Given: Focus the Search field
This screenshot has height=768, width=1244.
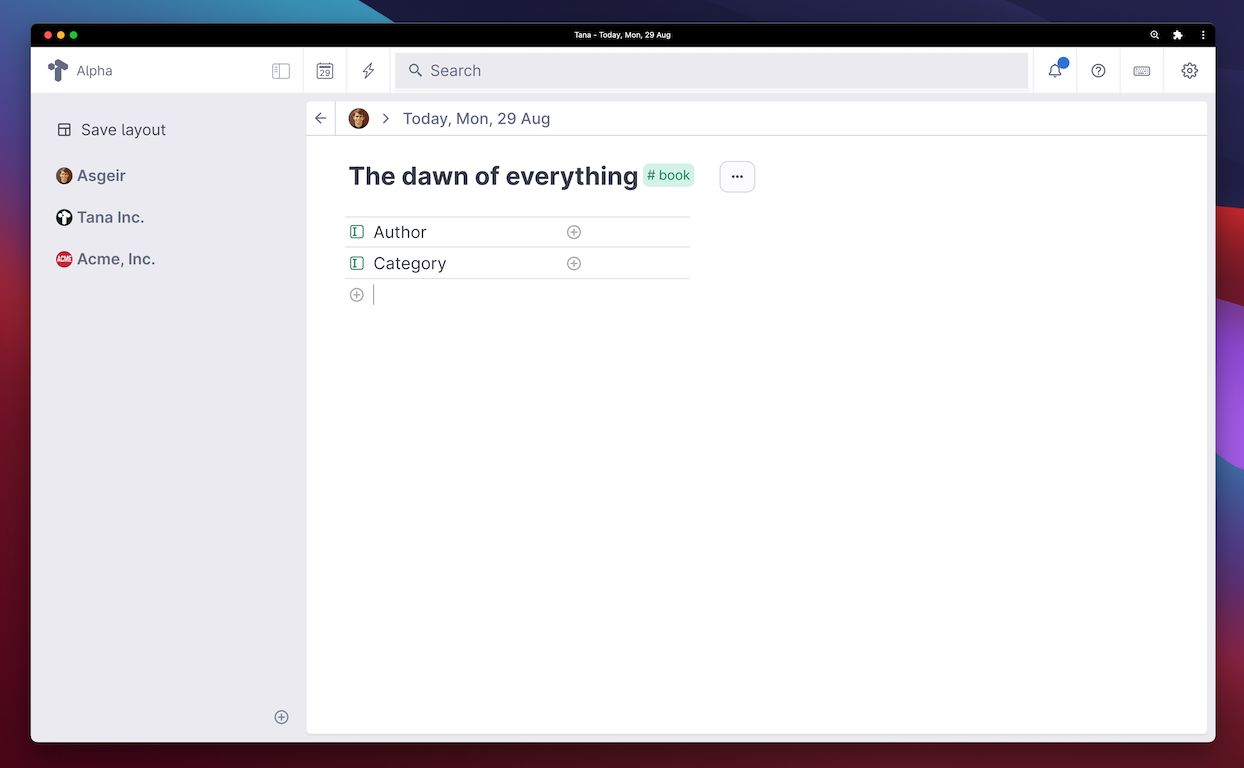Looking at the screenshot, I should (x=711, y=71).
